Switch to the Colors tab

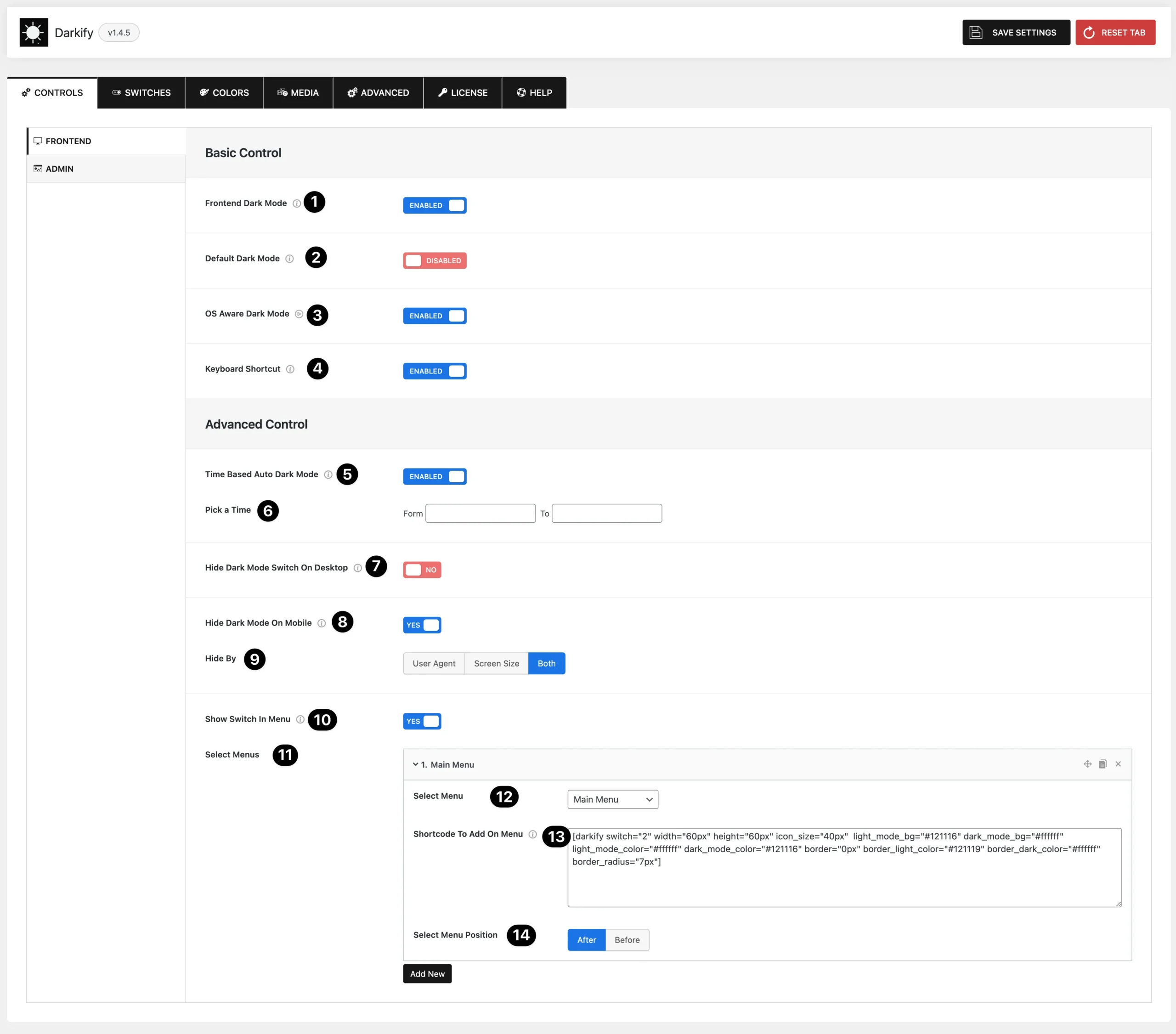pyautogui.click(x=224, y=93)
